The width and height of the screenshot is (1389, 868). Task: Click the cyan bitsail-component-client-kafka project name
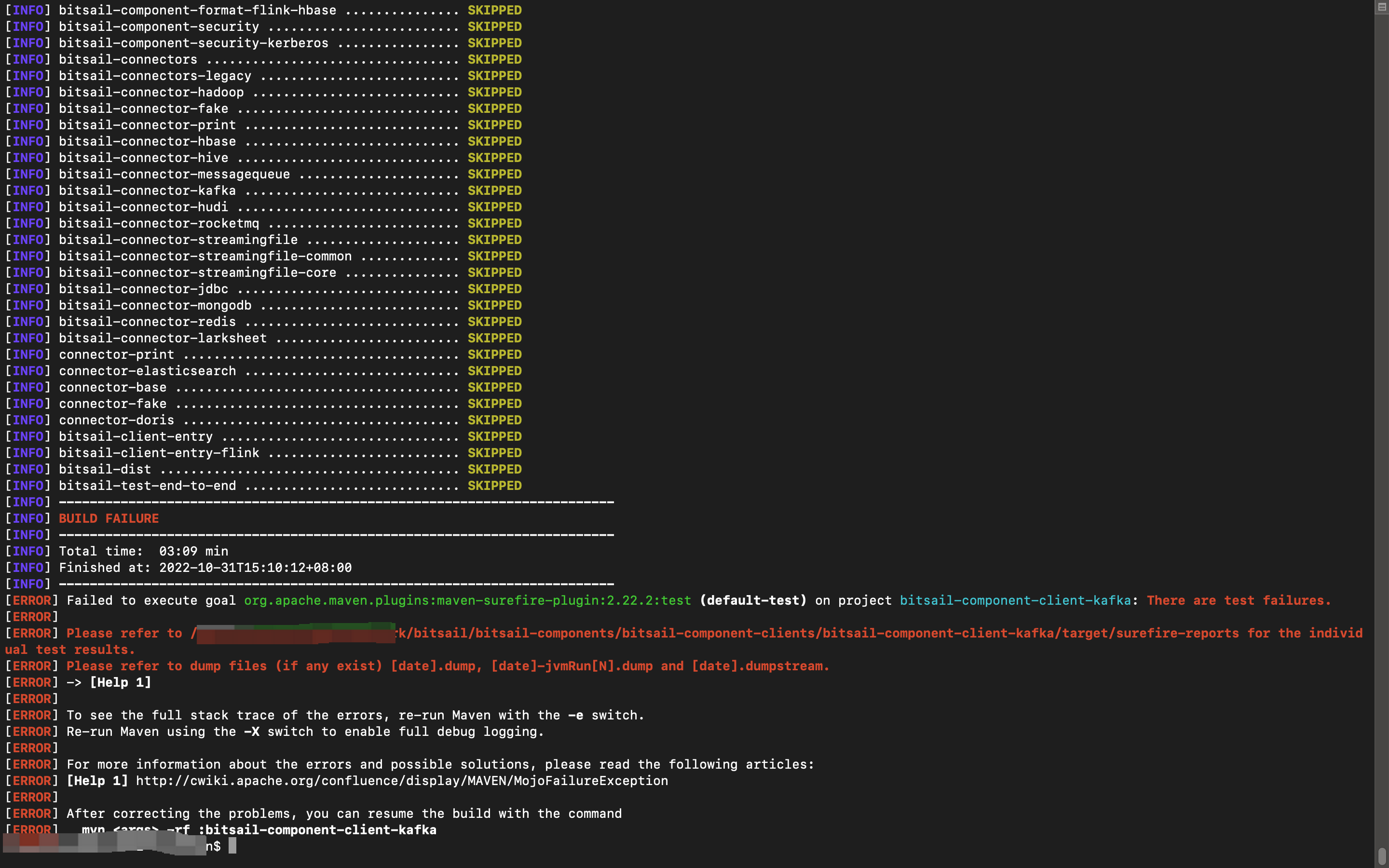(1015, 600)
